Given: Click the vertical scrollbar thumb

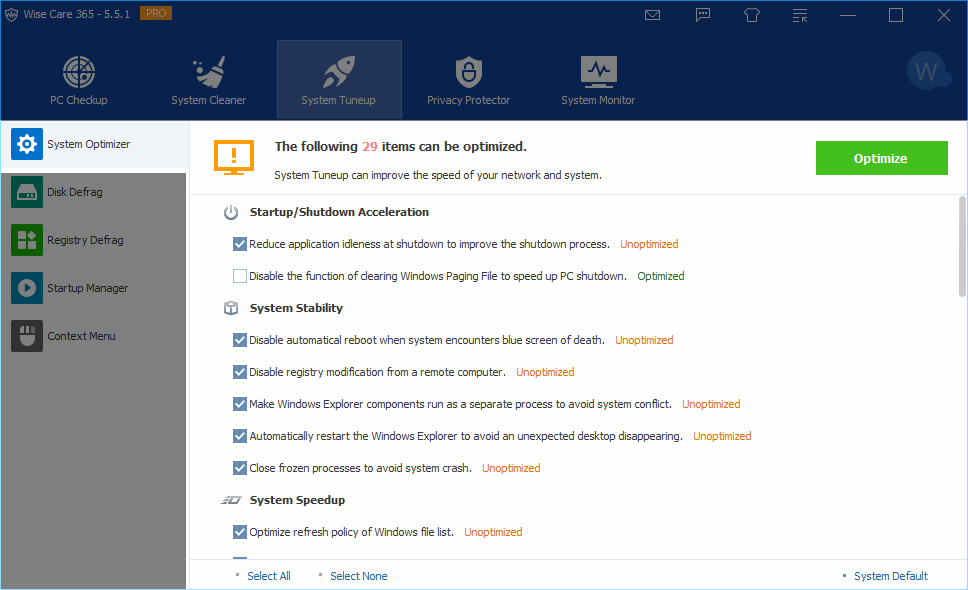Looking at the screenshot, I should tap(962, 246).
